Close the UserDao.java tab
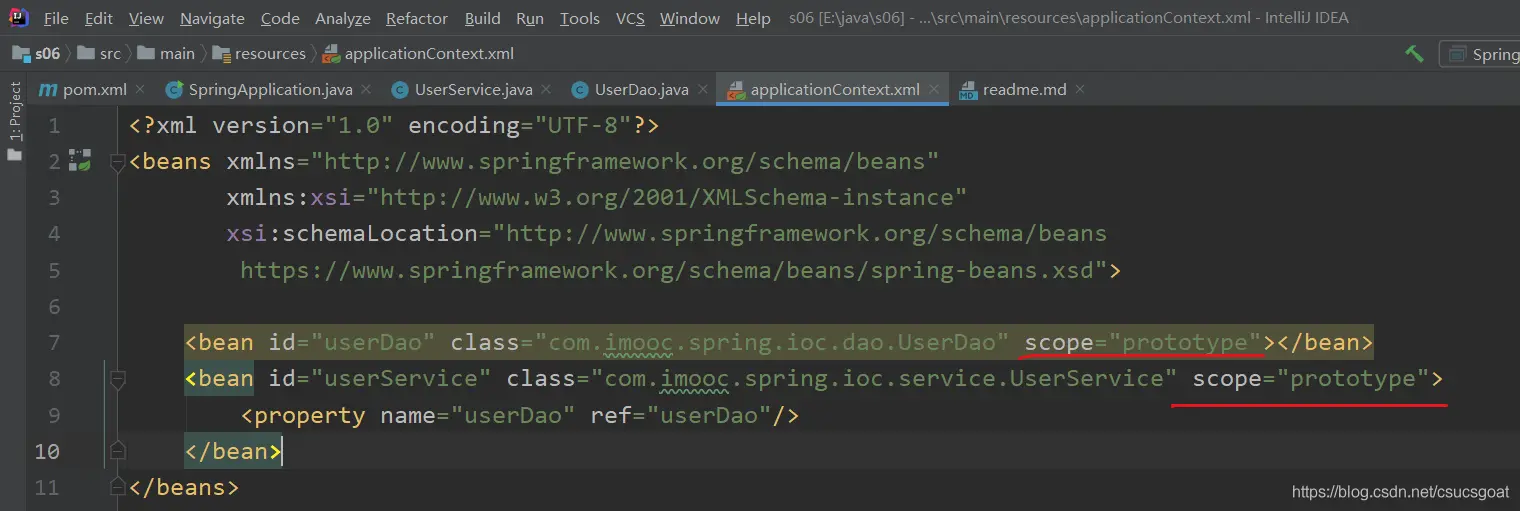1520x511 pixels. pyautogui.click(x=703, y=90)
